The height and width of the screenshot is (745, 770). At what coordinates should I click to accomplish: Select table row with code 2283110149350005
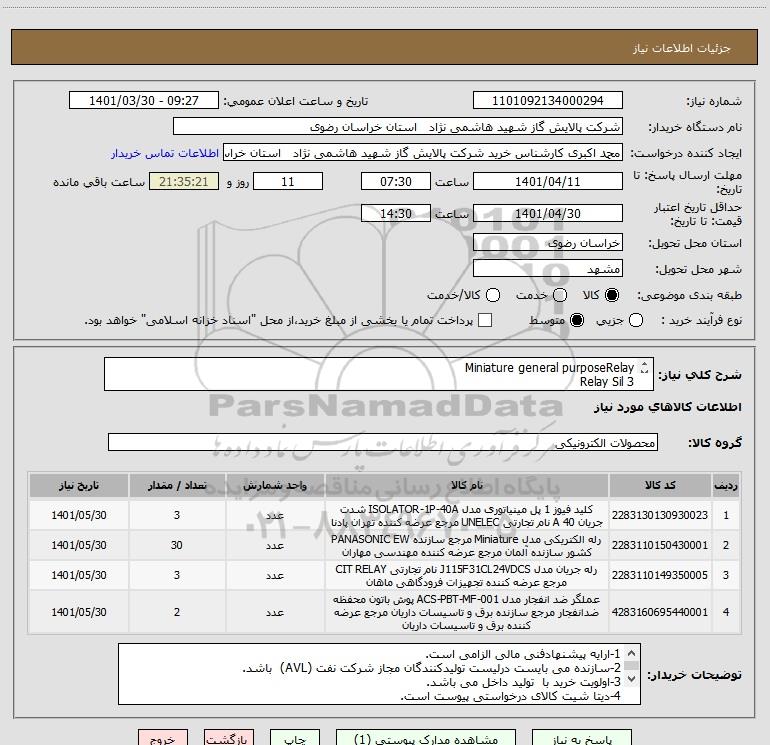[x=384, y=576]
